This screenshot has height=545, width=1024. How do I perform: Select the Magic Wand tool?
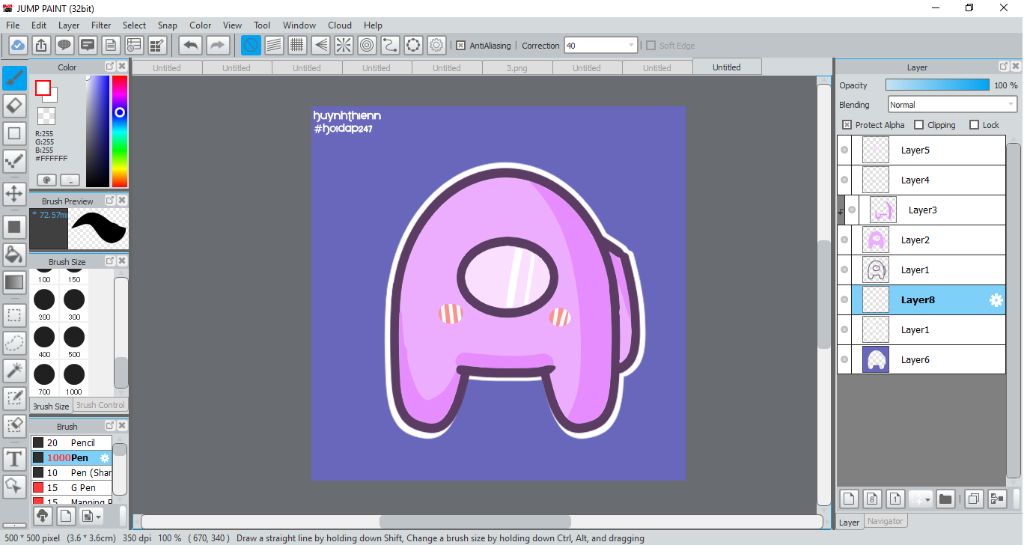[x=14, y=370]
